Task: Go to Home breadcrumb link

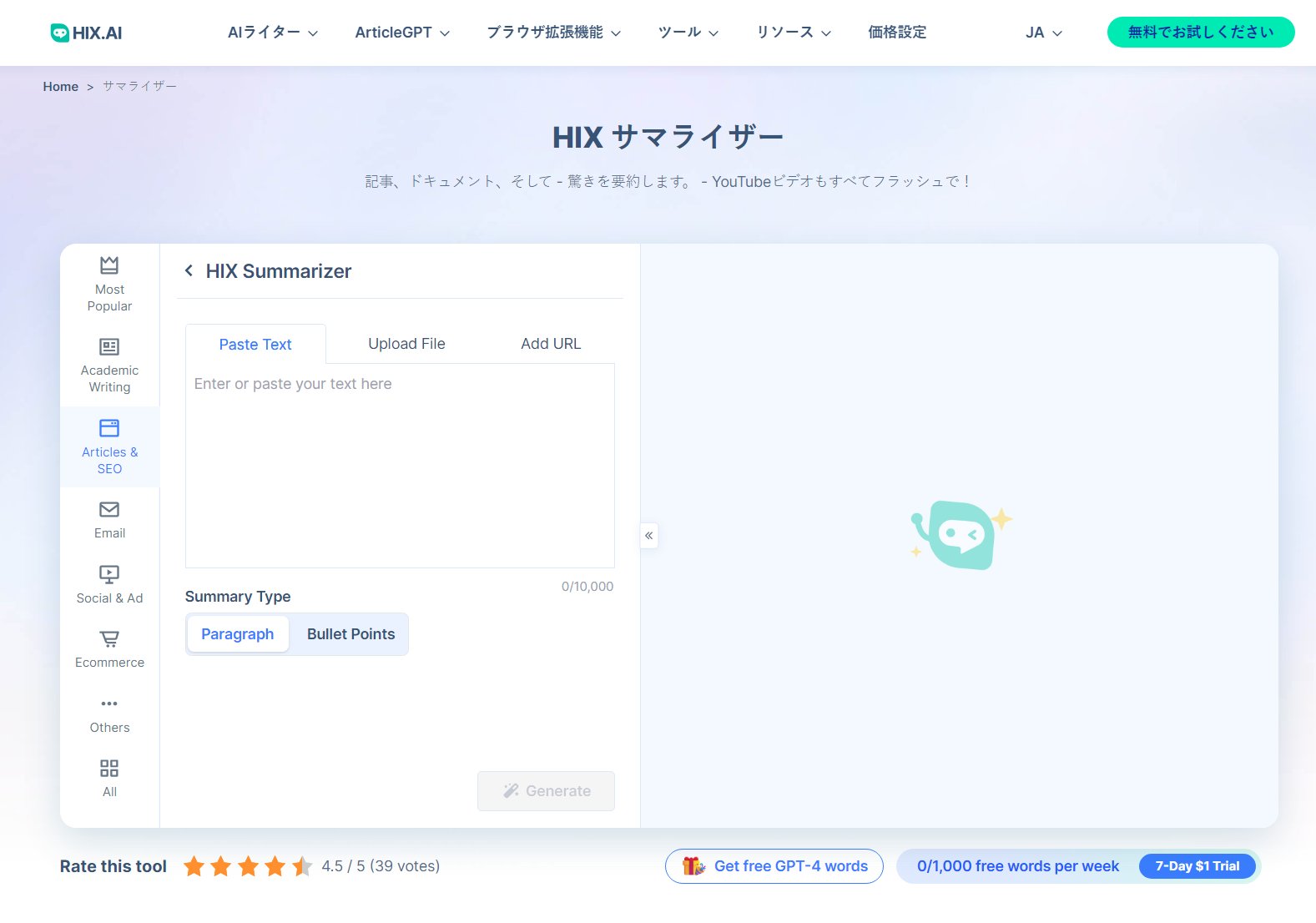Action: (61, 87)
